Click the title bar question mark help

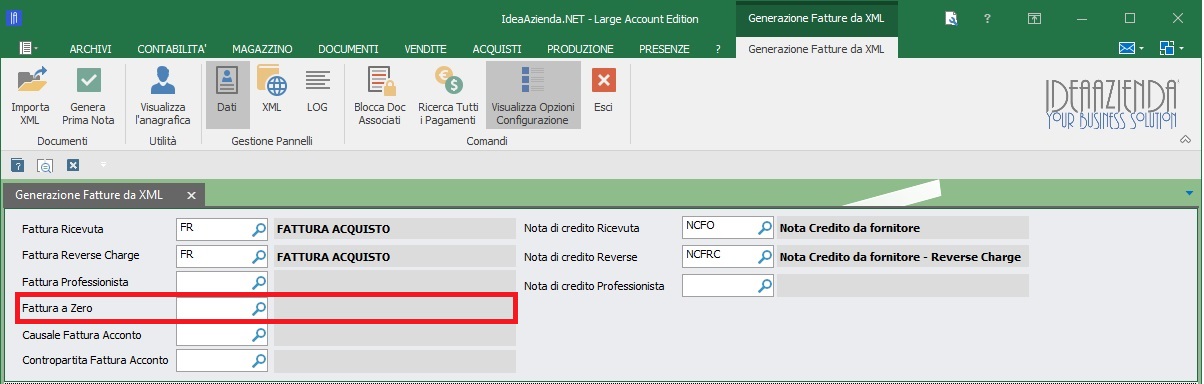click(x=987, y=18)
